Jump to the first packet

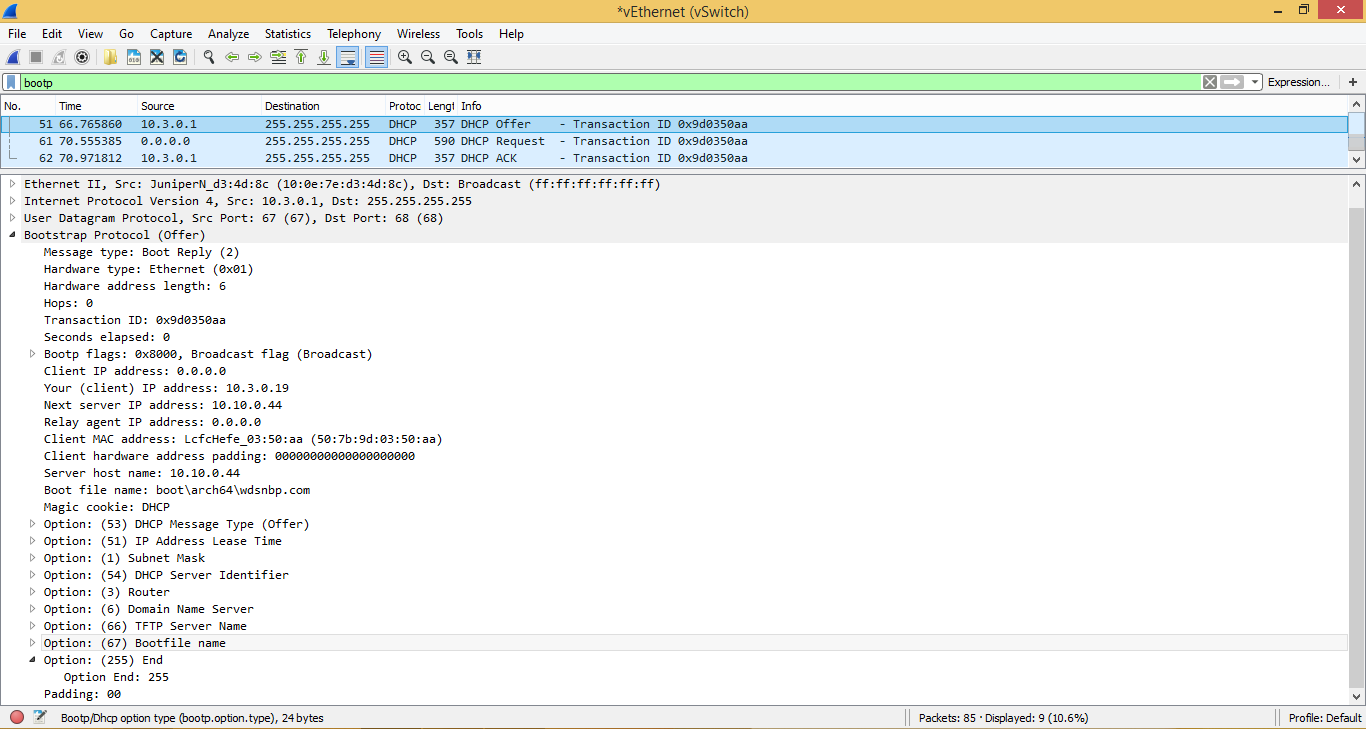tap(301, 57)
